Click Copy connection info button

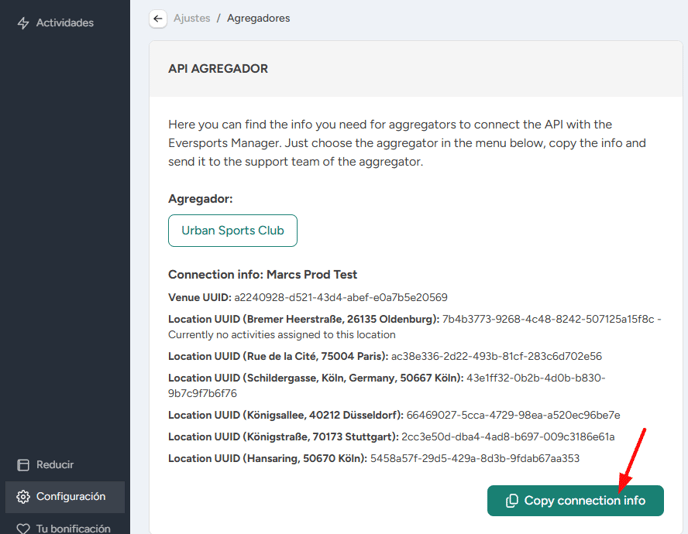coord(575,501)
